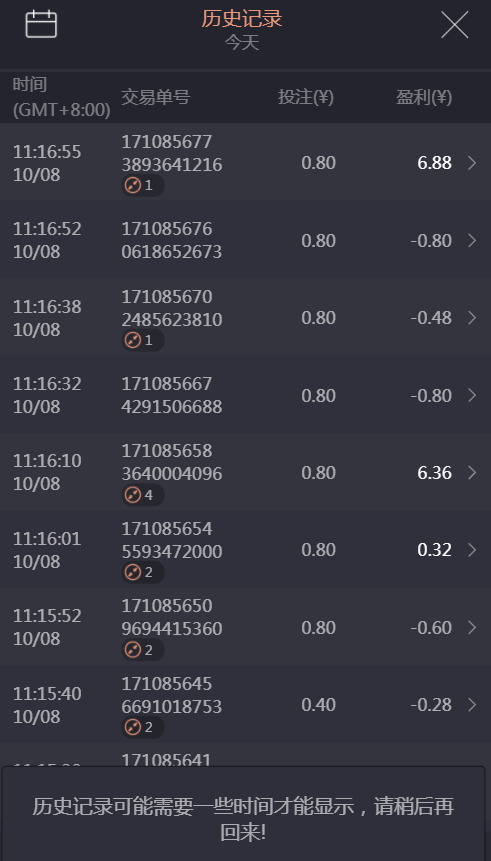Click the 盈利(¥) column header
491x861 pixels.
(x=424, y=98)
